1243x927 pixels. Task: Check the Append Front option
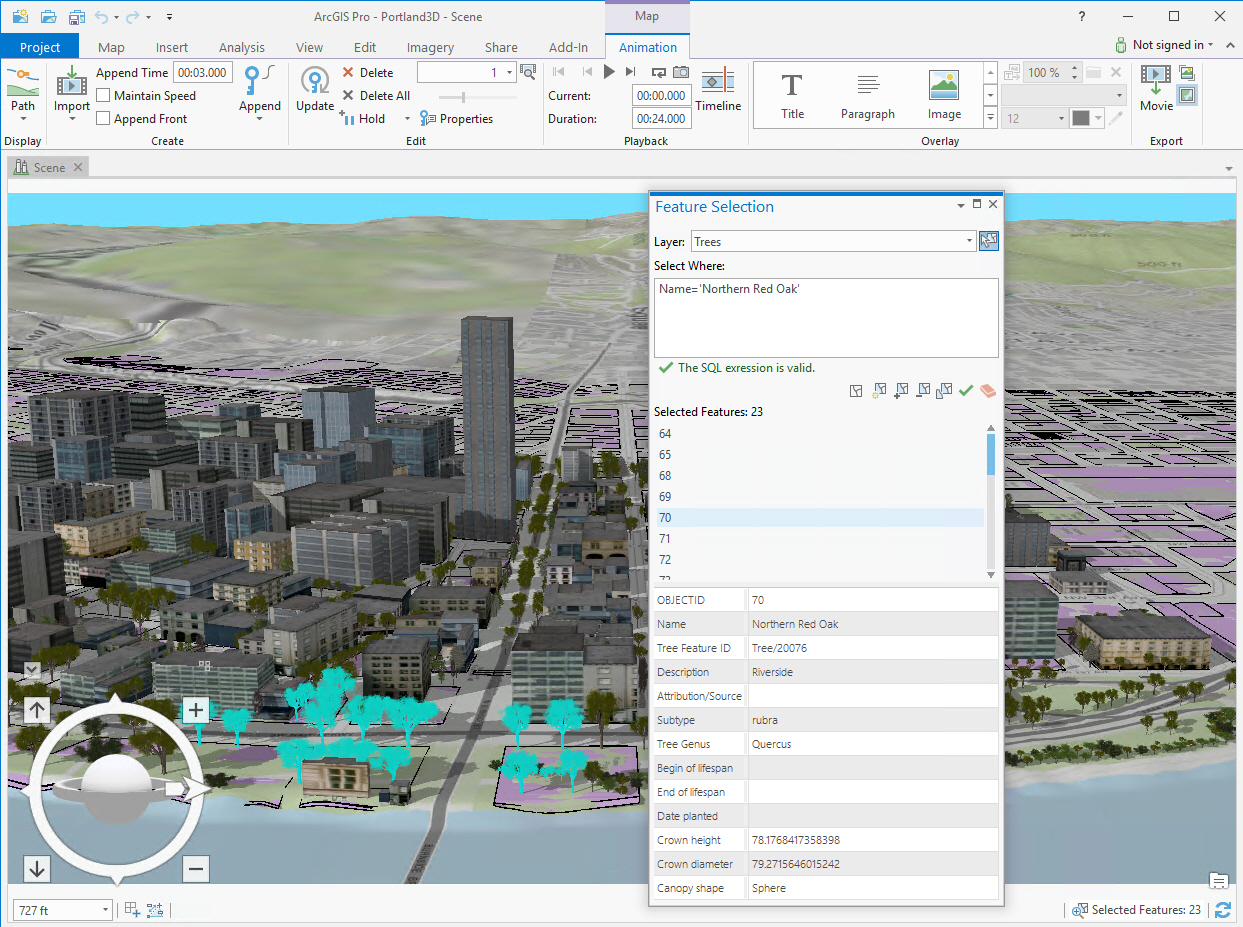pyautogui.click(x=104, y=119)
